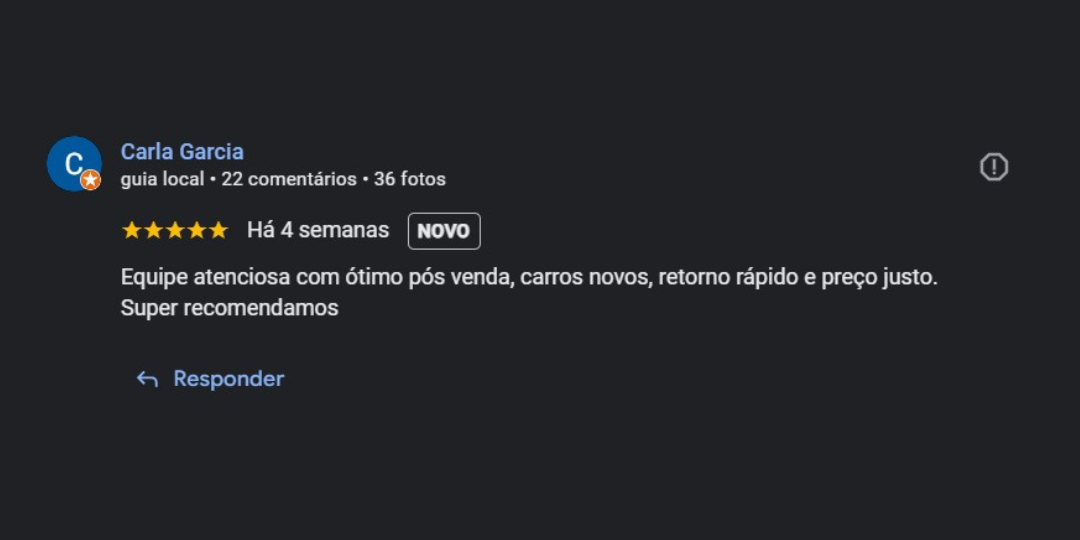
Task: Click the '22 comentários' reviewer stat
Action: 289,180
